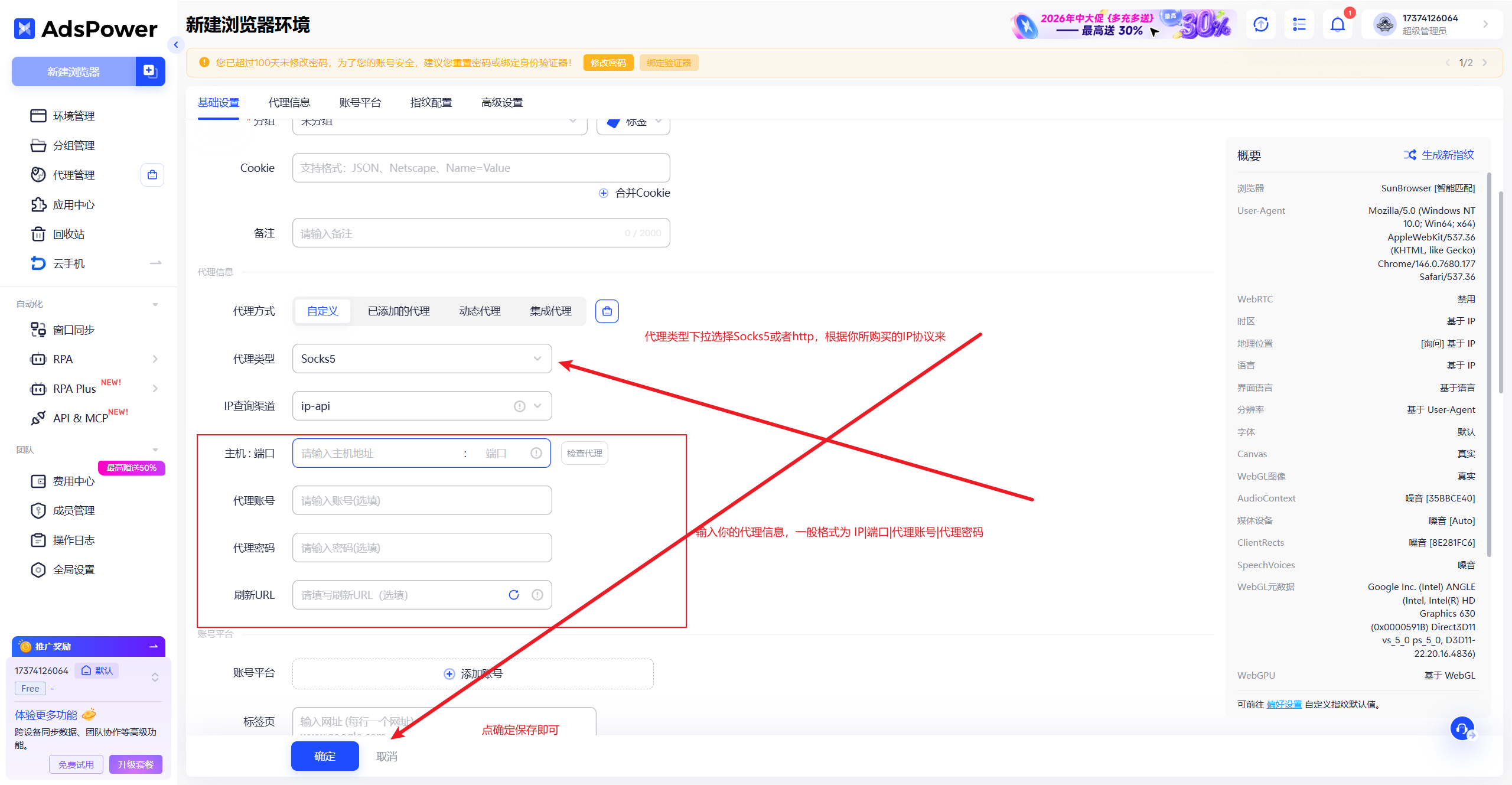Open 分组管理 in the sidebar

click(x=74, y=145)
